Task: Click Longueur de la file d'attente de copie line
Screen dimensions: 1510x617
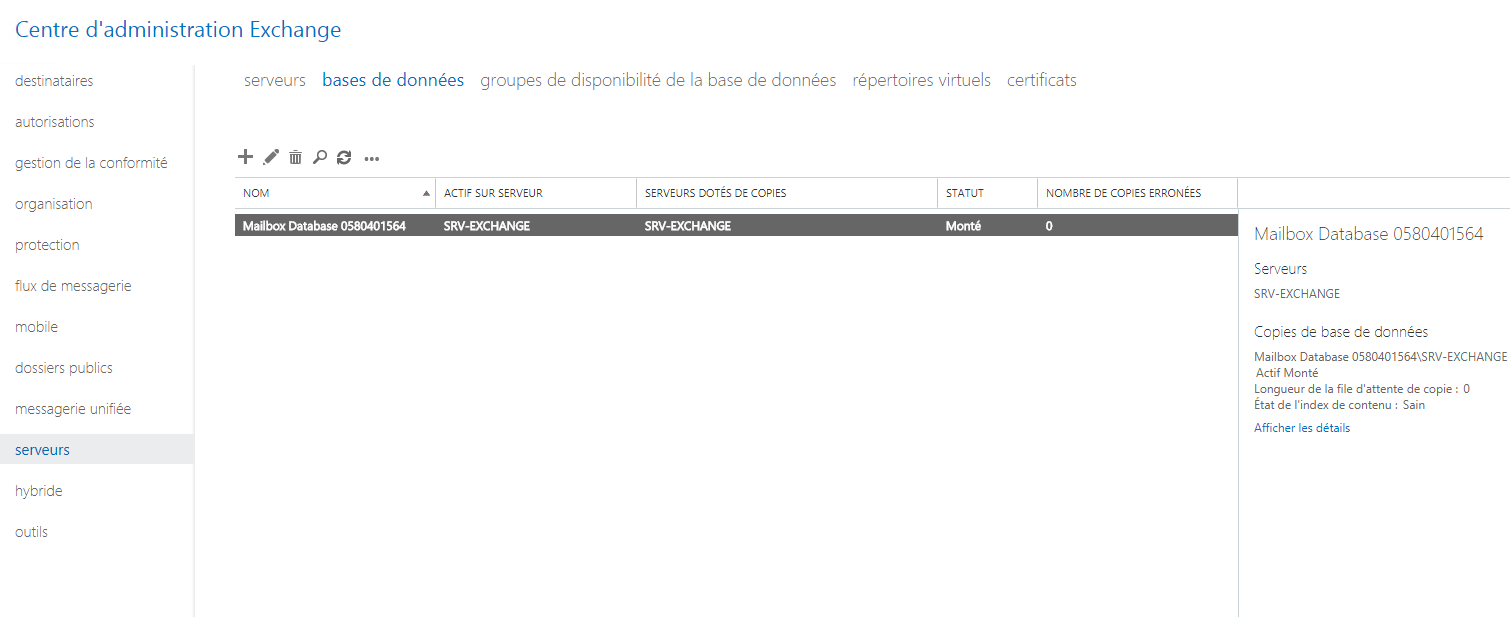Action: tap(1362, 389)
